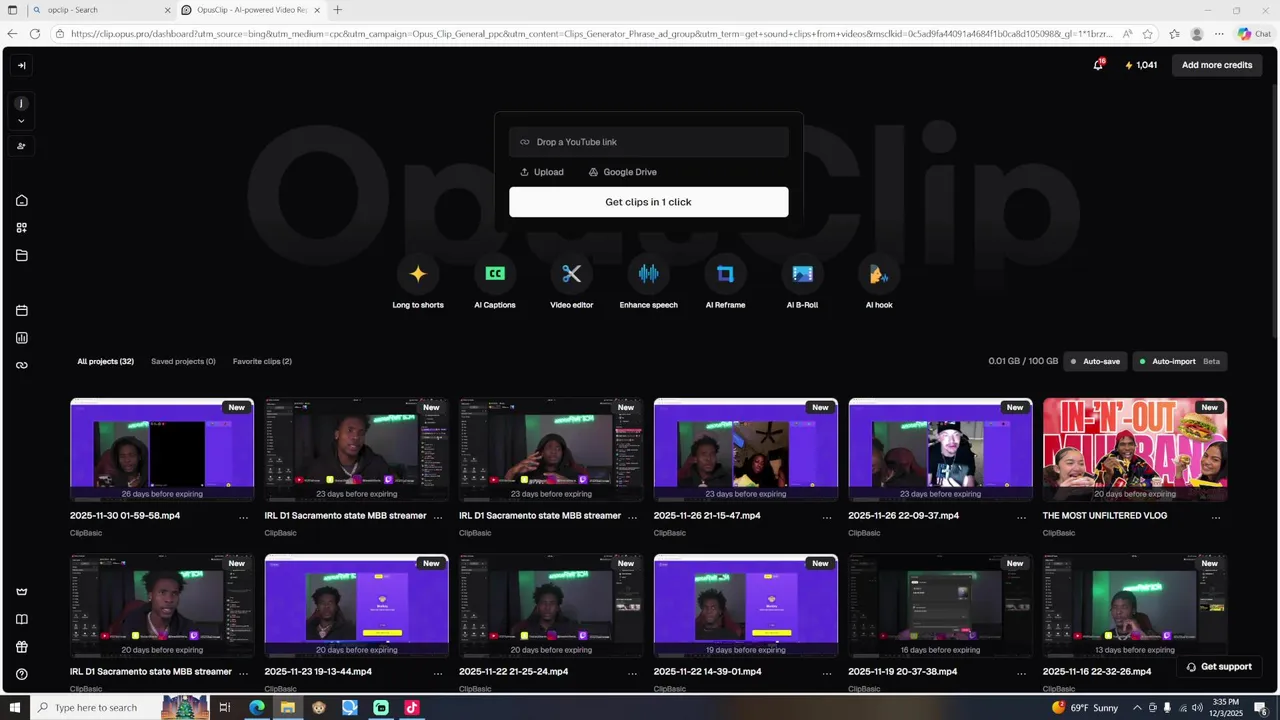
Task: Go to Home via sidebar house icon
Action: 22,200
